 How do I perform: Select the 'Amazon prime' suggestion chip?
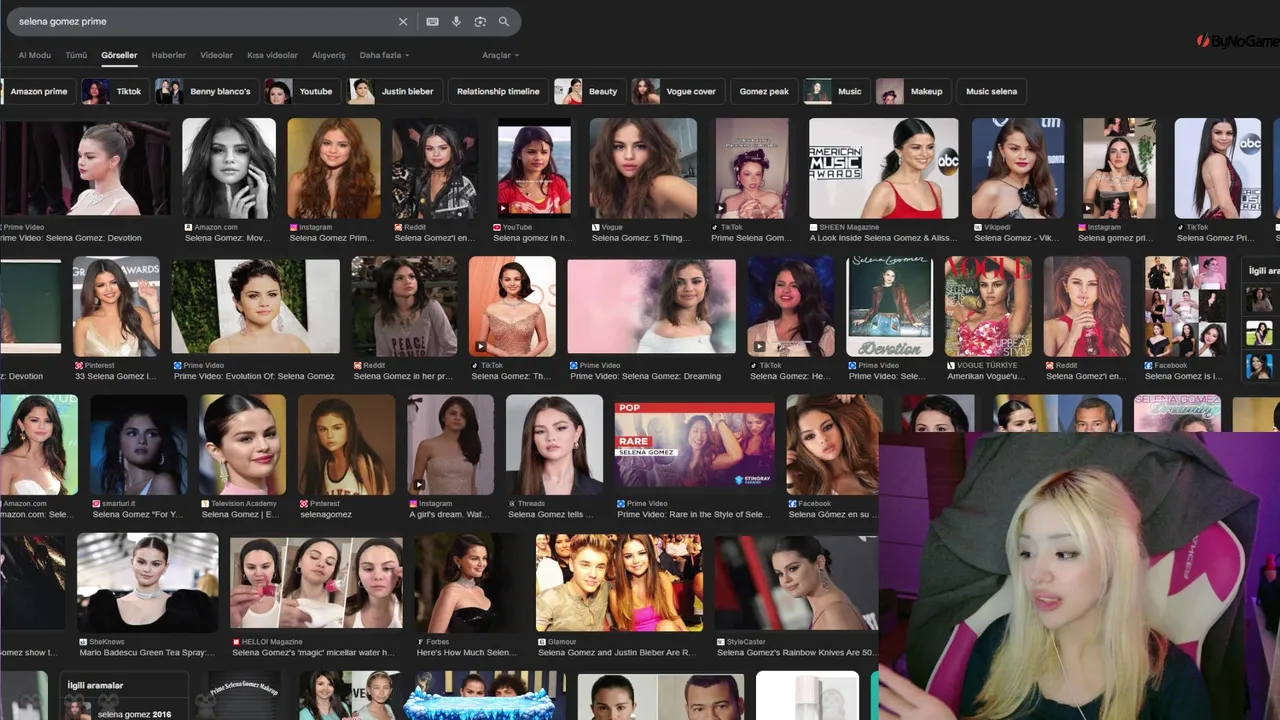pos(36,91)
